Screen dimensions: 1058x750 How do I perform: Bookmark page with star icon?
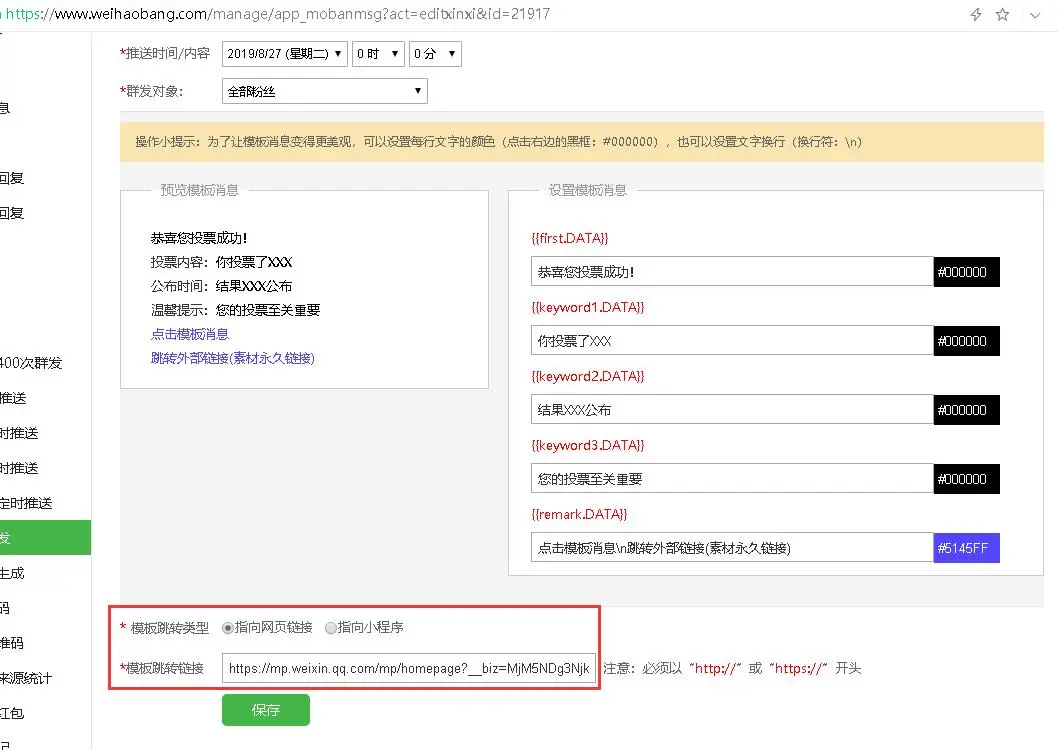point(1003,14)
